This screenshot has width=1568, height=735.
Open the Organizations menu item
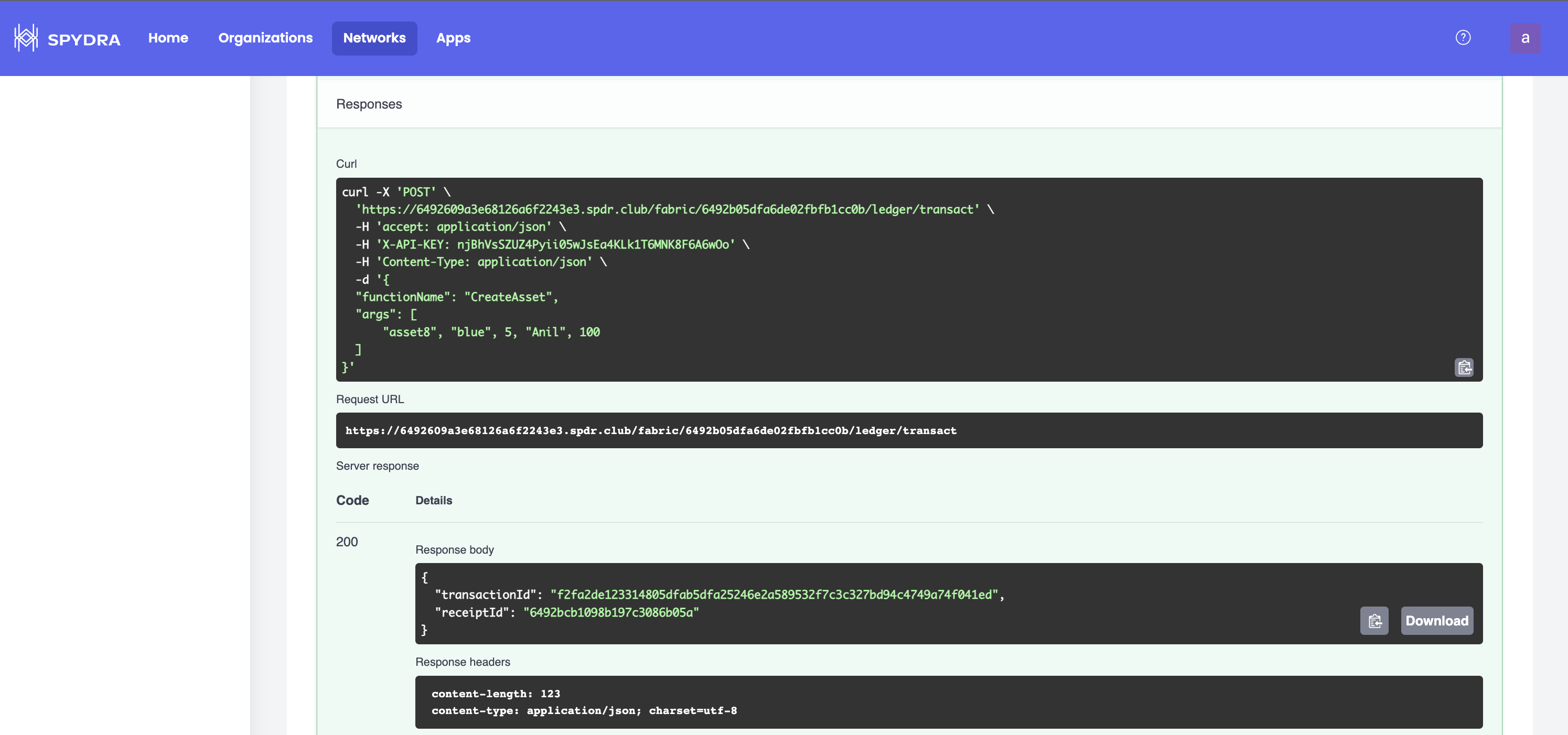(265, 38)
